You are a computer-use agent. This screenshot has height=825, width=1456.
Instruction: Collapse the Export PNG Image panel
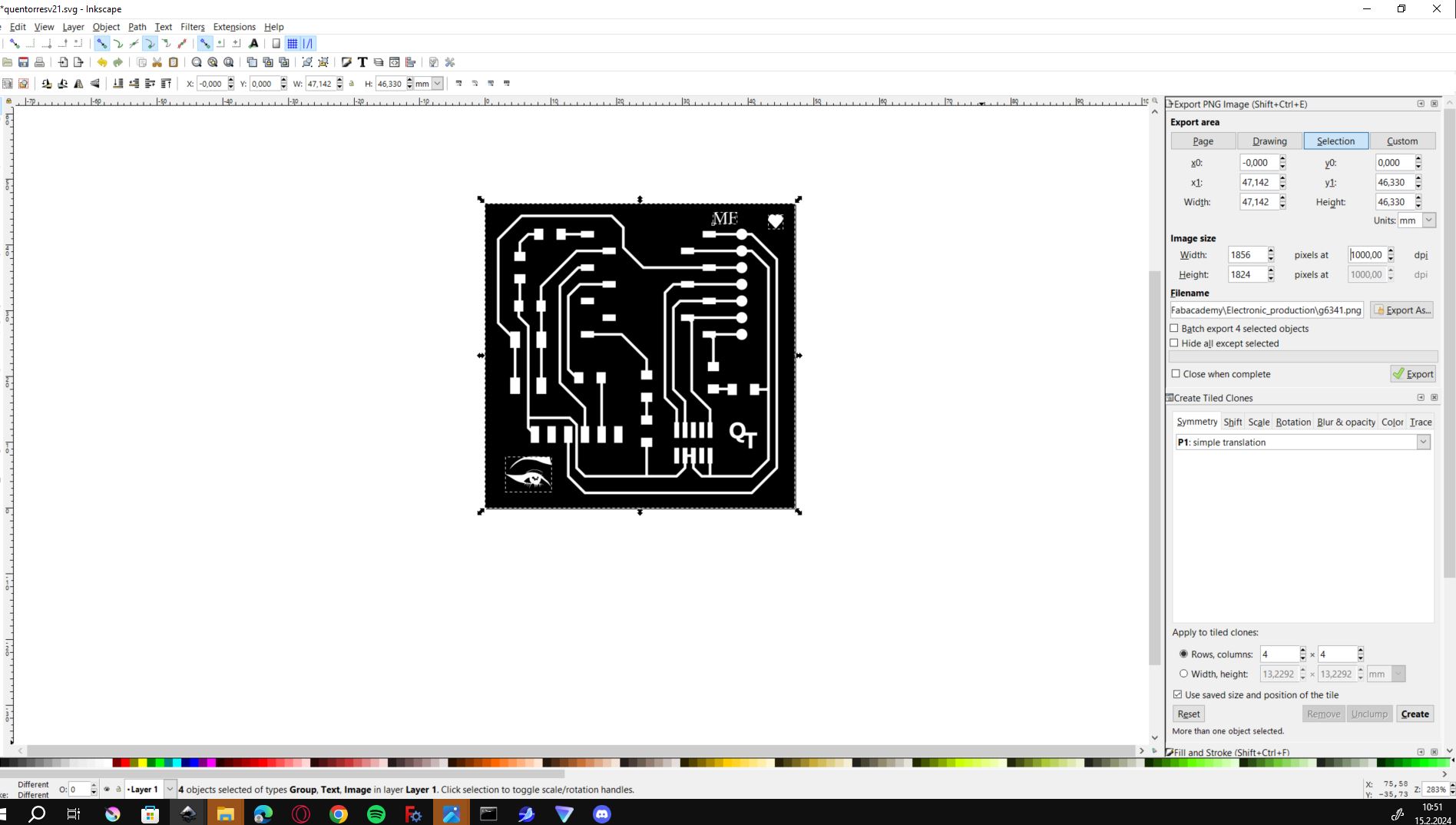tap(1421, 104)
